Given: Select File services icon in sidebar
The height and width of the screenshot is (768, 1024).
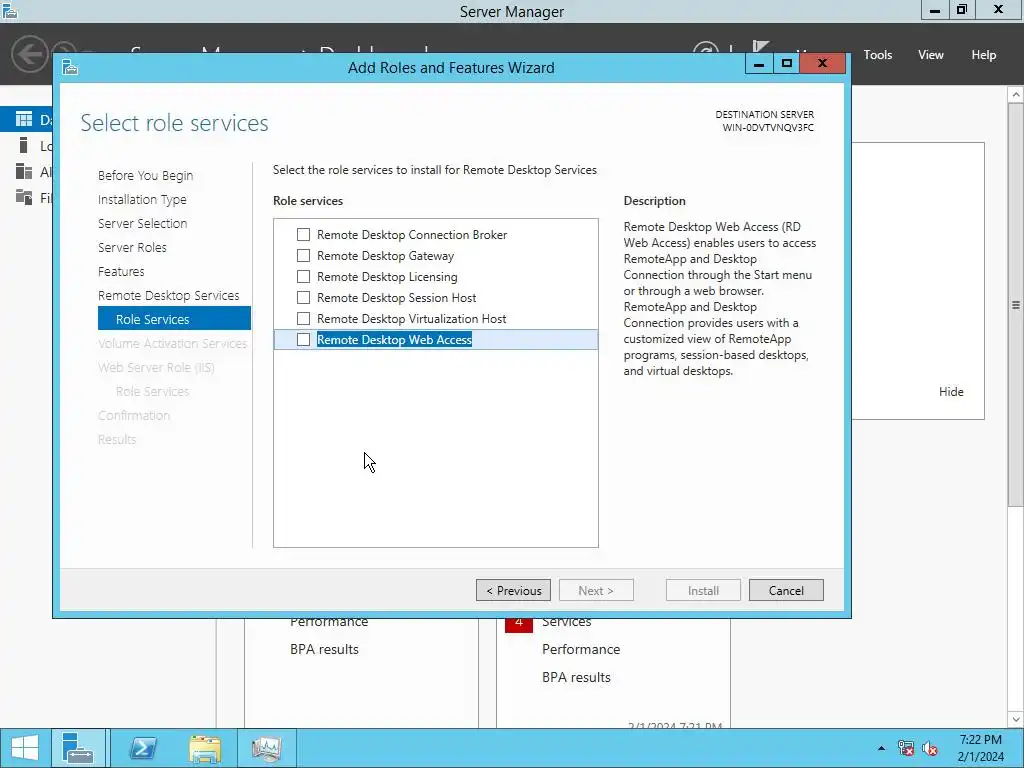Looking at the screenshot, I should pyautogui.click(x=24, y=197).
